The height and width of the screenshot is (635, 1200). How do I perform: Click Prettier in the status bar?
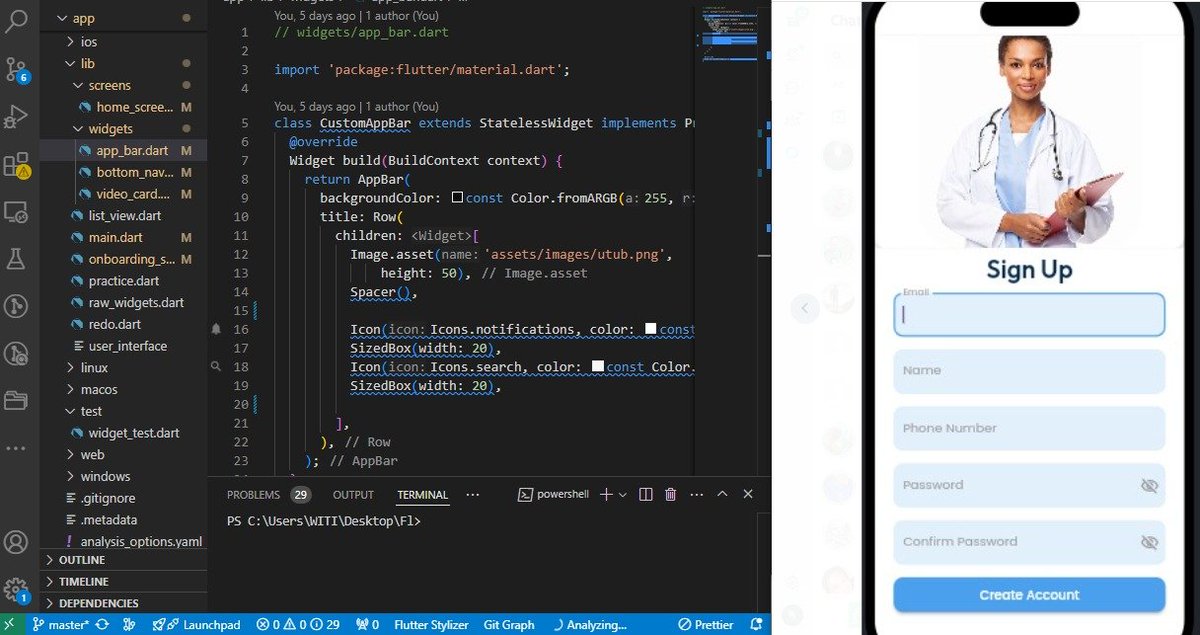pyautogui.click(x=704, y=624)
